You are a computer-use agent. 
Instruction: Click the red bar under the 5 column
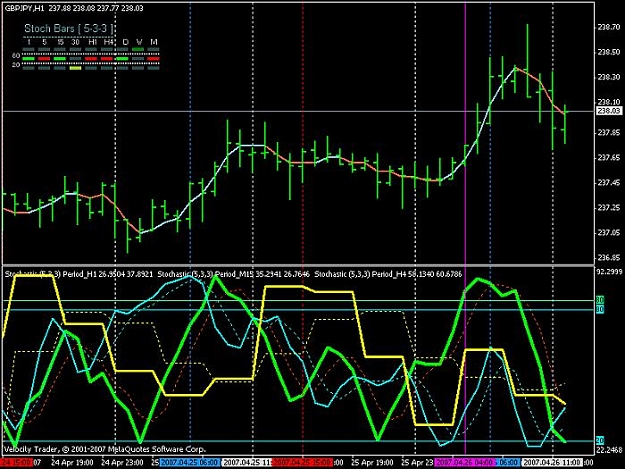44,59
